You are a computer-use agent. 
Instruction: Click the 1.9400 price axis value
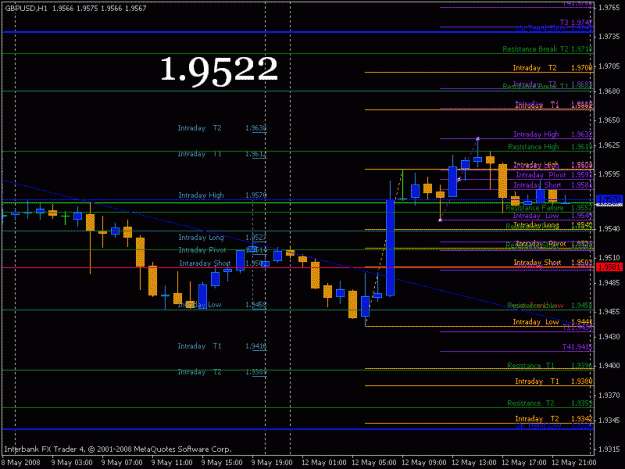[x=609, y=365]
